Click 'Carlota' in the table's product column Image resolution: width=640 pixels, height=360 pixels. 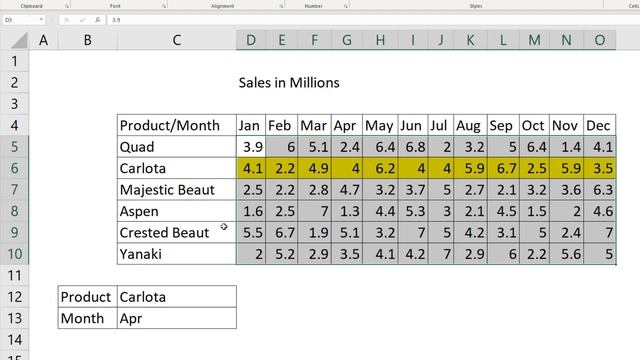coord(177,168)
